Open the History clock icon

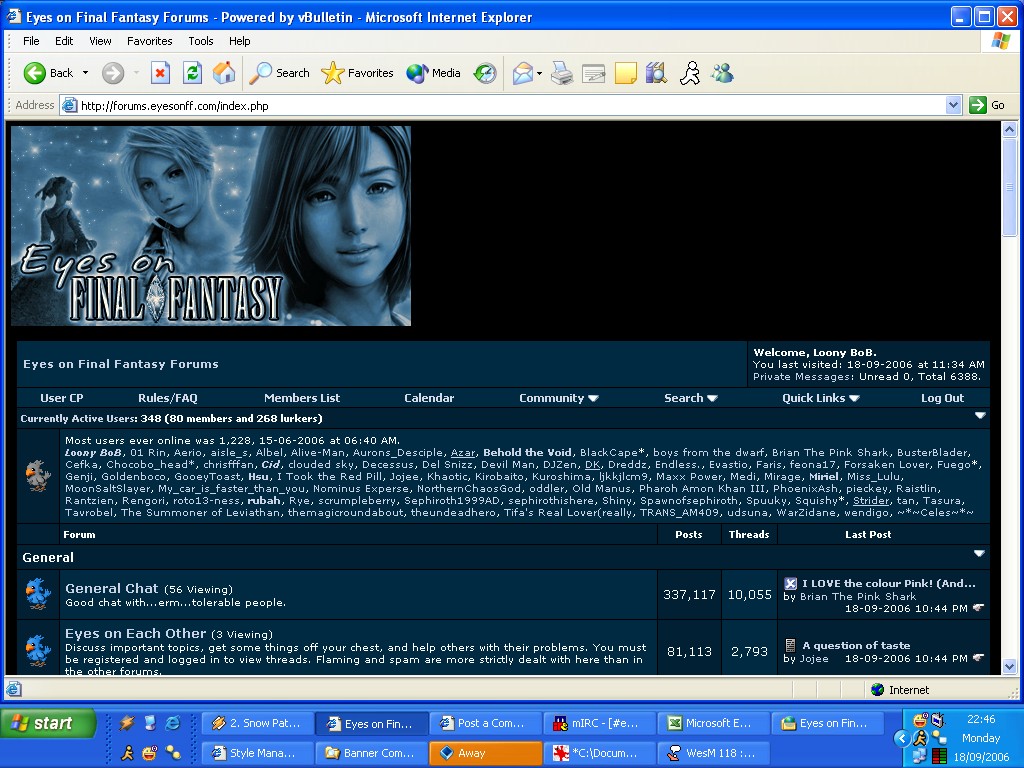point(485,73)
